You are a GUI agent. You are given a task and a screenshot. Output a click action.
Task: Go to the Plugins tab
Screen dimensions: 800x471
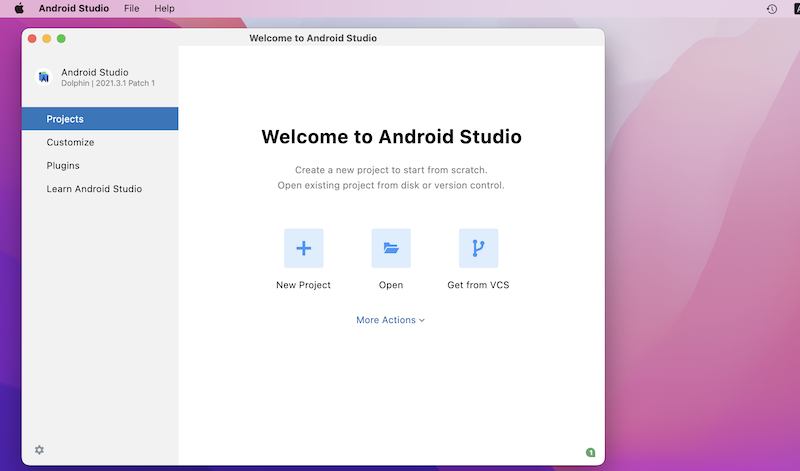pos(63,165)
